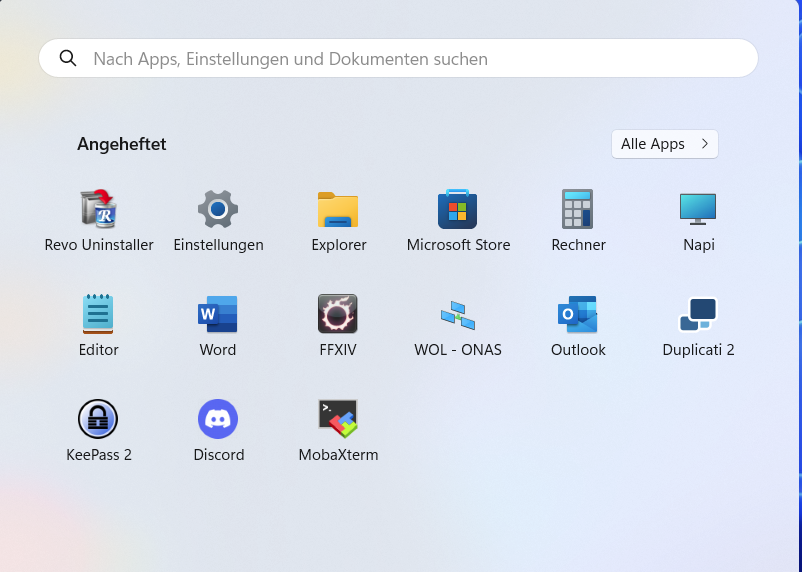This screenshot has width=802, height=572.
Task: Start FFXIV game icon
Action: (338, 314)
